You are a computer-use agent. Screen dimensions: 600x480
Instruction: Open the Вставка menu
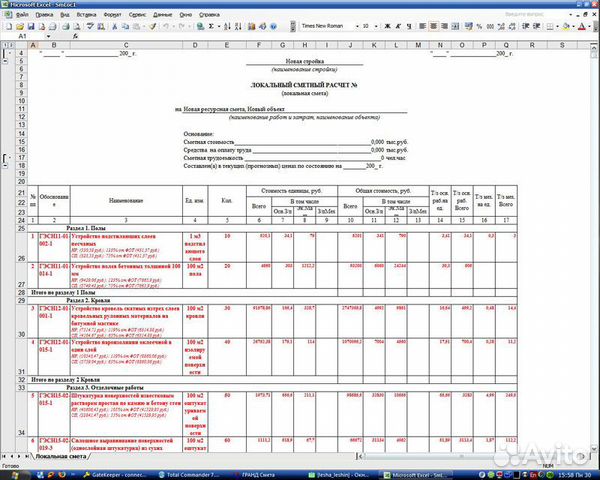pos(86,15)
